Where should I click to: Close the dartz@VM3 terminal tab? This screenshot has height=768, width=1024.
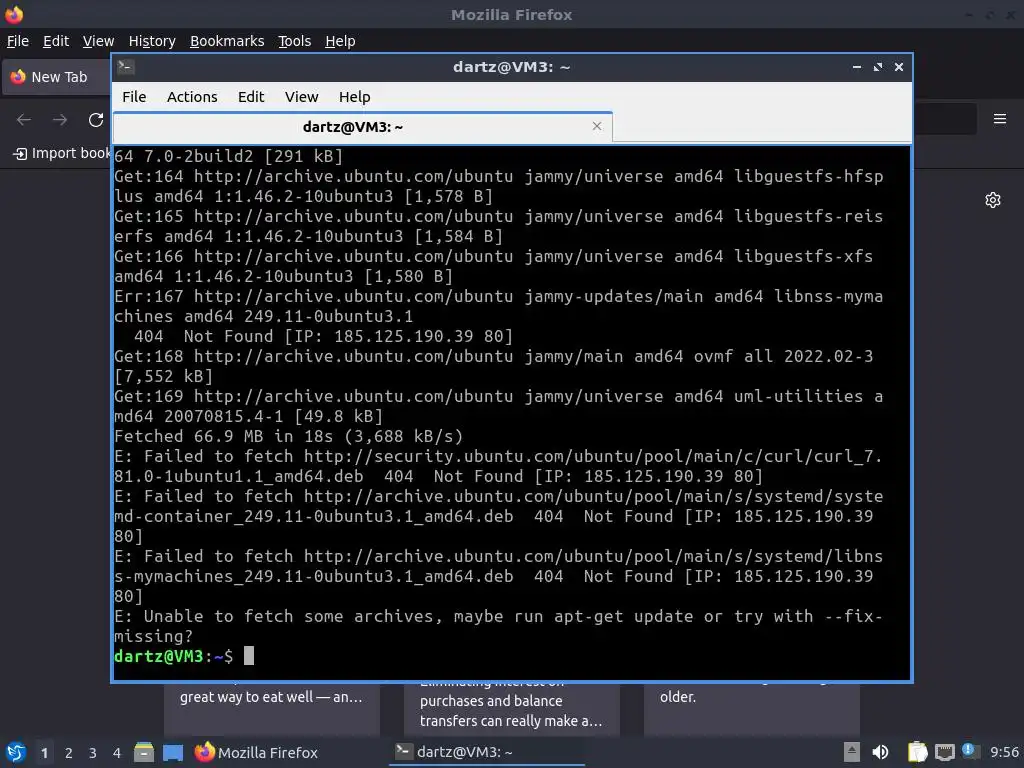pyautogui.click(x=596, y=126)
